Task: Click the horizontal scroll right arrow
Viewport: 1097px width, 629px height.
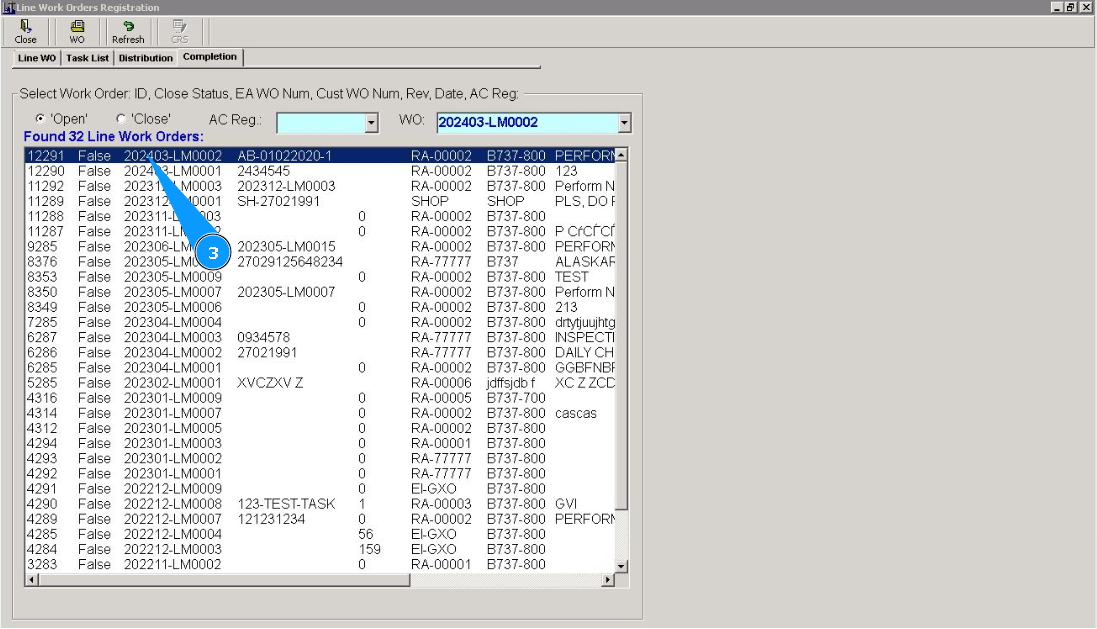Action: pyautogui.click(x=608, y=580)
